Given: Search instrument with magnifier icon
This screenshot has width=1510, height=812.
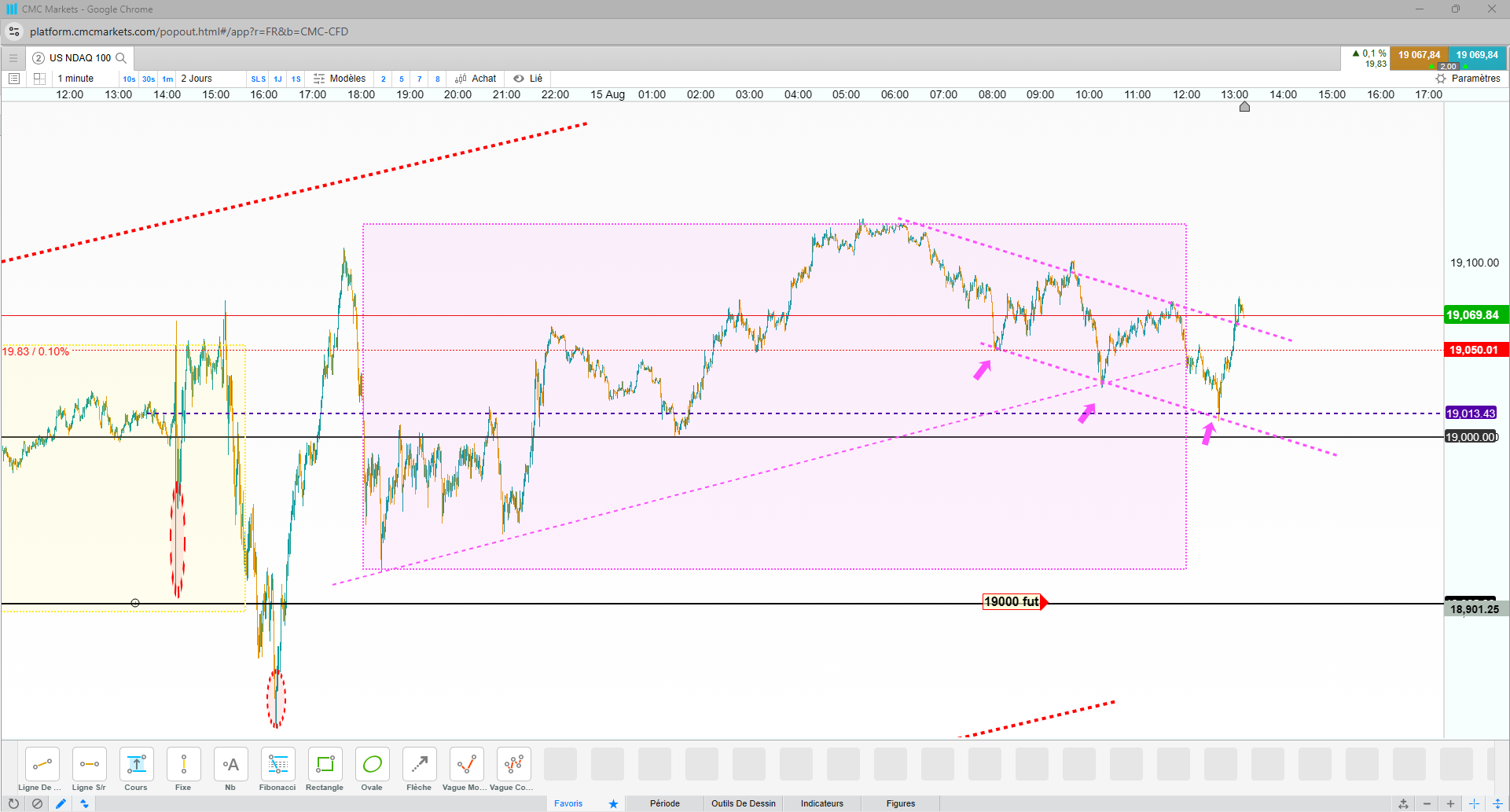Looking at the screenshot, I should tap(121, 57).
